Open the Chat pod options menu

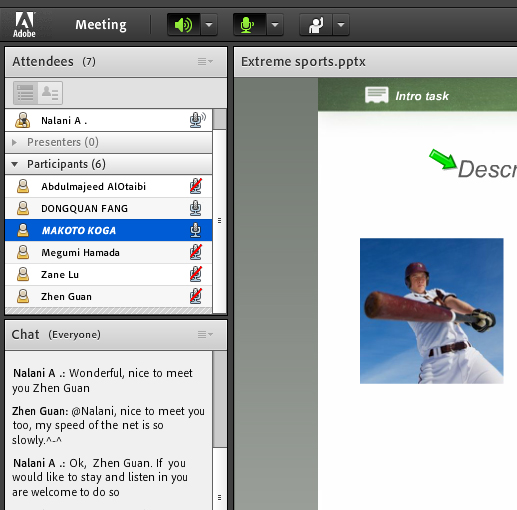coord(205,334)
